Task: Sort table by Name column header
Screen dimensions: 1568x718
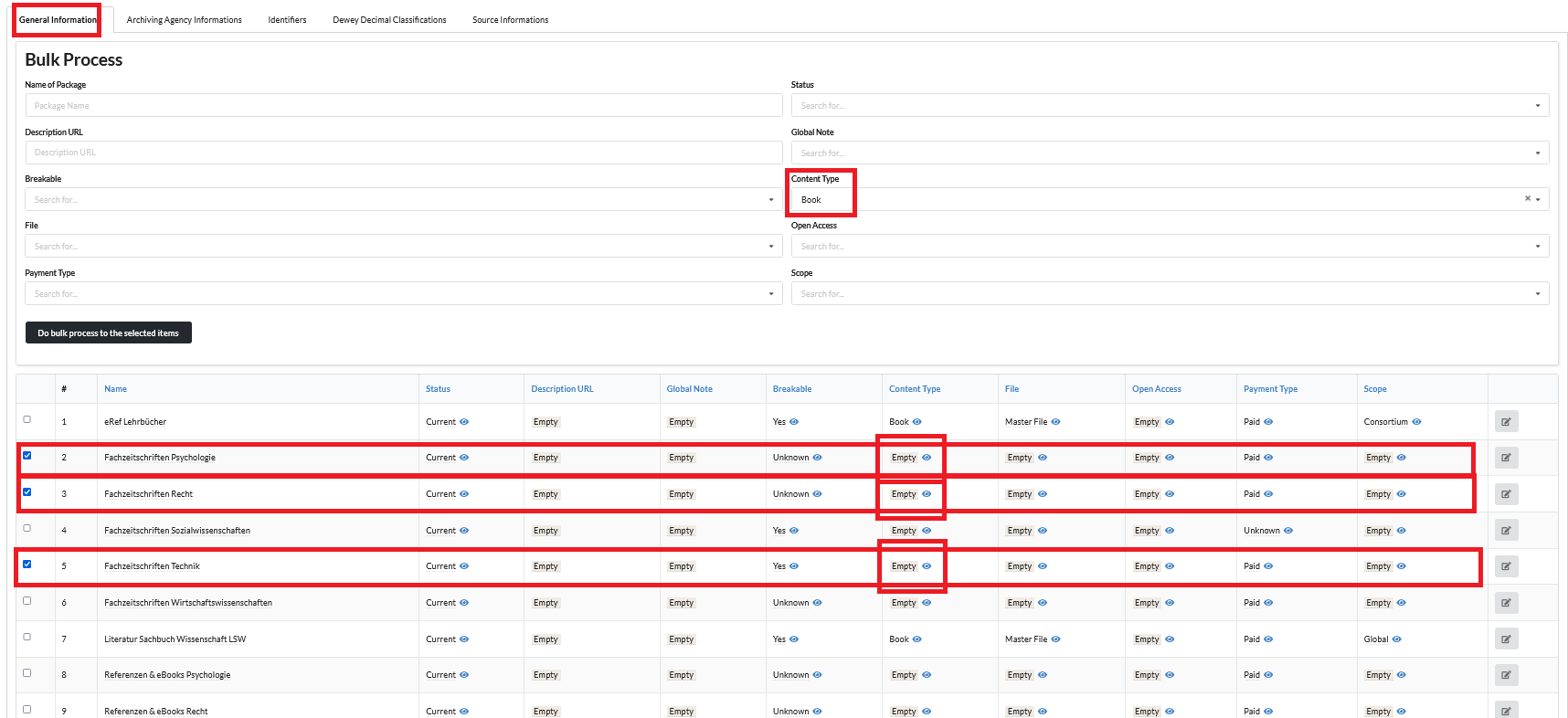Action: (115, 389)
